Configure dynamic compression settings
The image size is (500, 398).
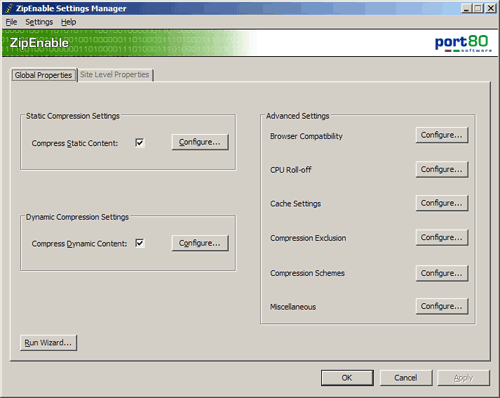[200, 243]
